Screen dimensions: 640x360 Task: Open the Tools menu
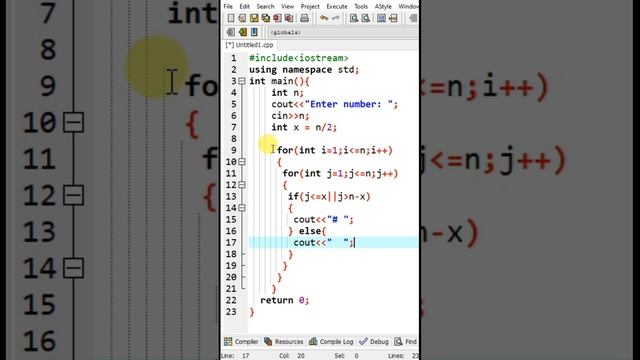(x=361, y=6)
